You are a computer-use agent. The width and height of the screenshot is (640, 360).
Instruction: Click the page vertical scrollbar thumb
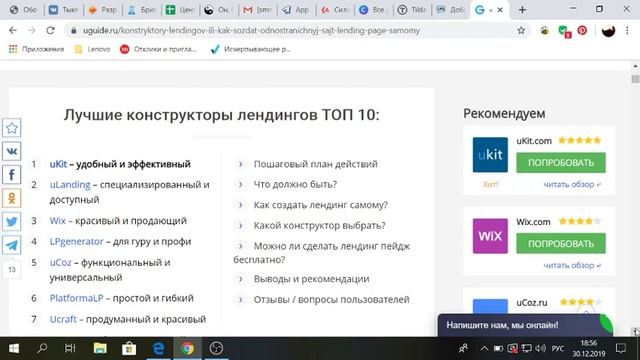pyautogui.click(x=635, y=79)
